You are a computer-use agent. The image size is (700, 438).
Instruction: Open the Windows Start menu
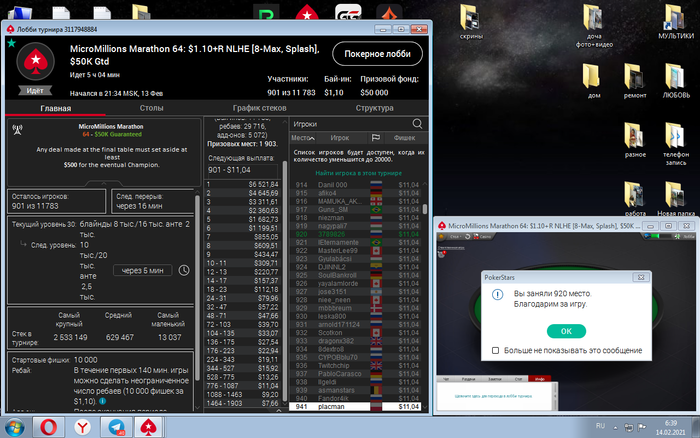click(14, 427)
